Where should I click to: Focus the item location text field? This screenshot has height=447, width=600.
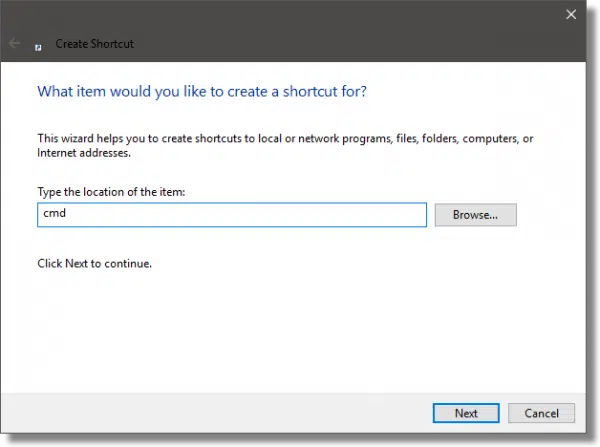coord(232,215)
